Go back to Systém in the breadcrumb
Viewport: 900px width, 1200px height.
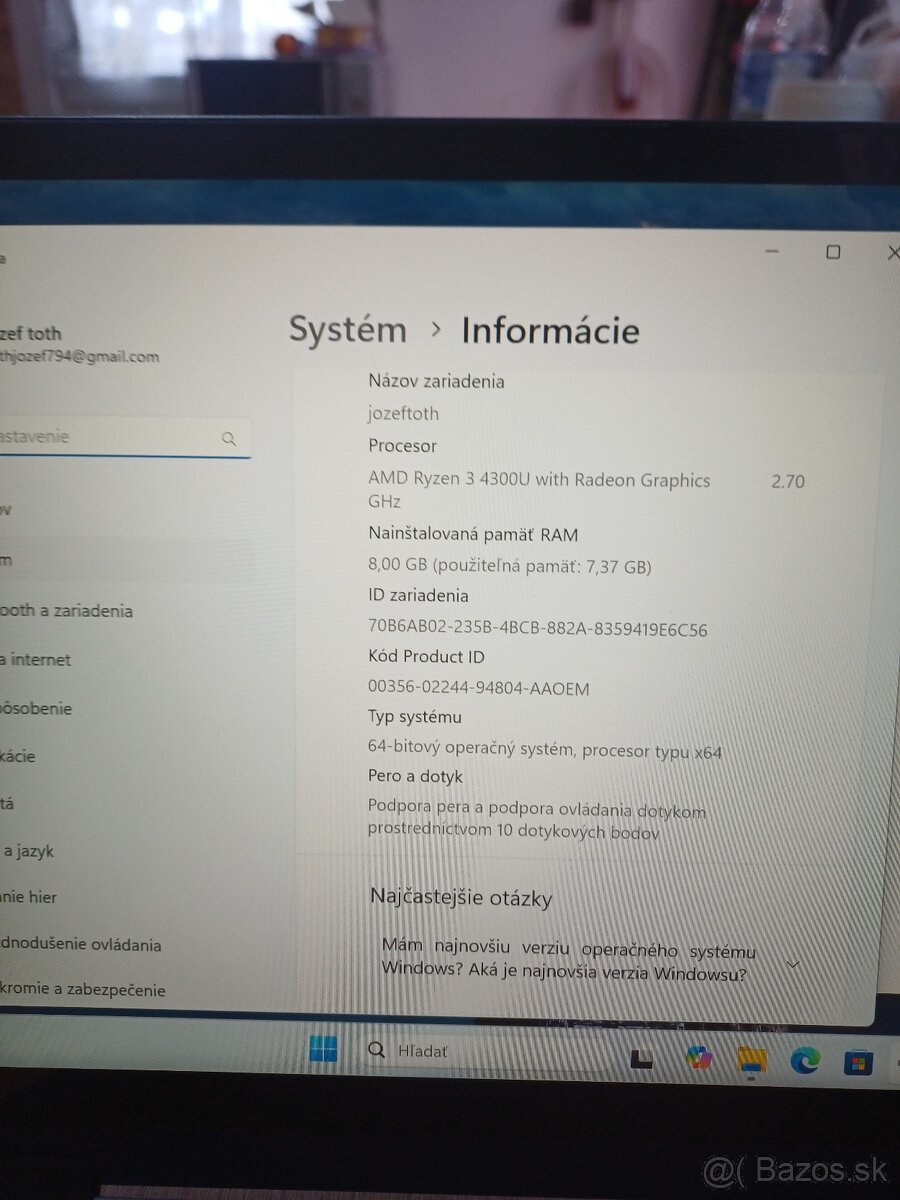(x=348, y=330)
